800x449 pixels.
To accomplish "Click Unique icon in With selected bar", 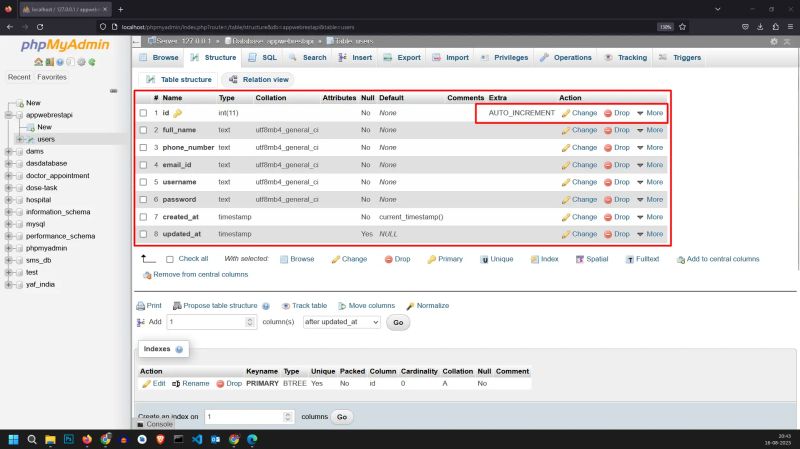I will [484, 259].
